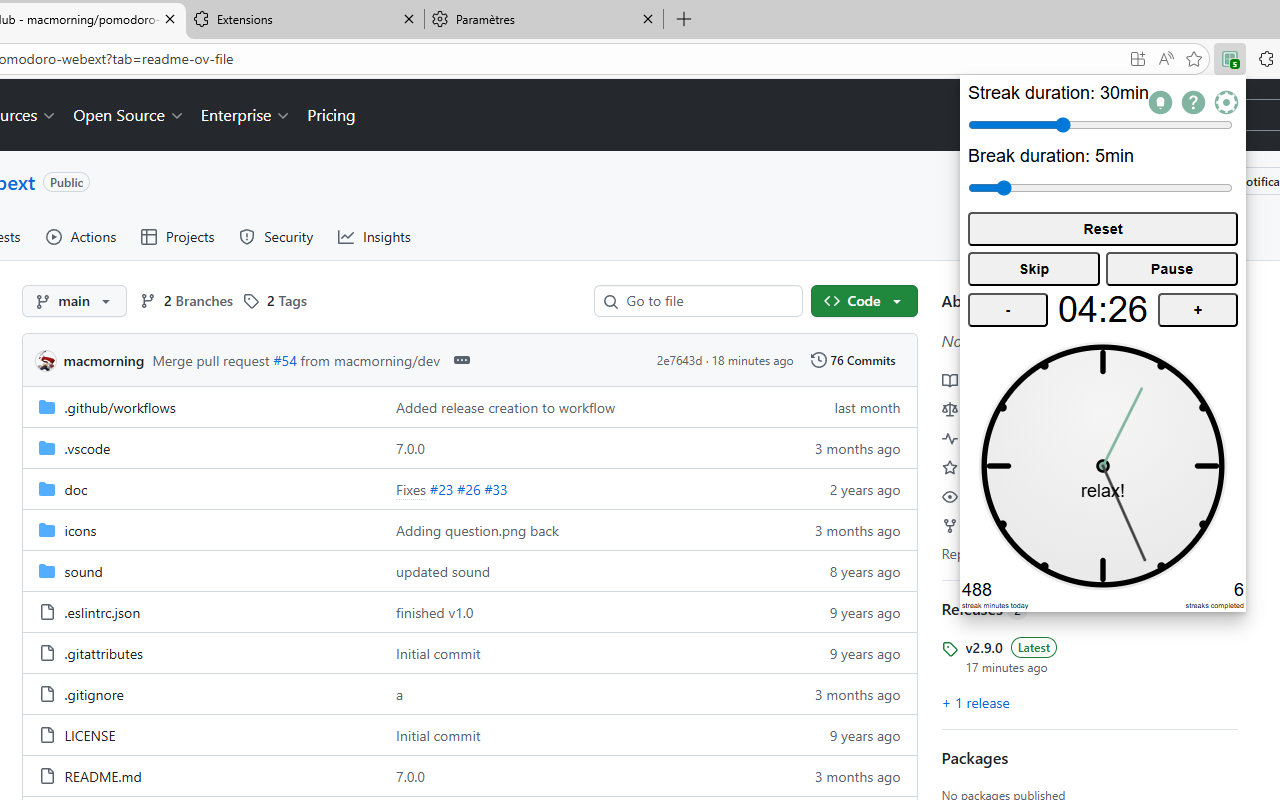The width and height of the screenshot is (1280, 800).
Task: View 76 Commits history
Action: click(853, 361)
